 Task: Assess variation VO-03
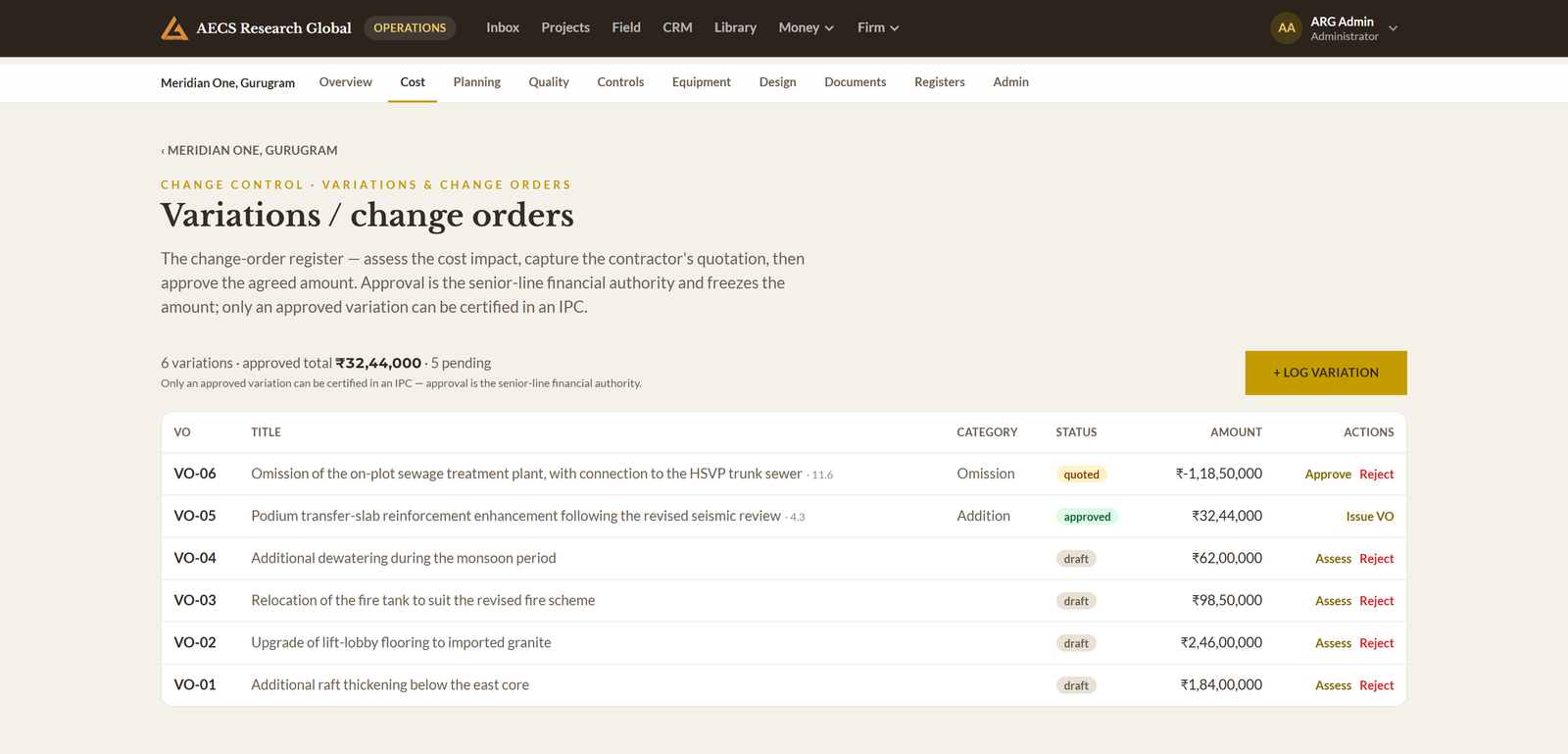coord(1333,601)
